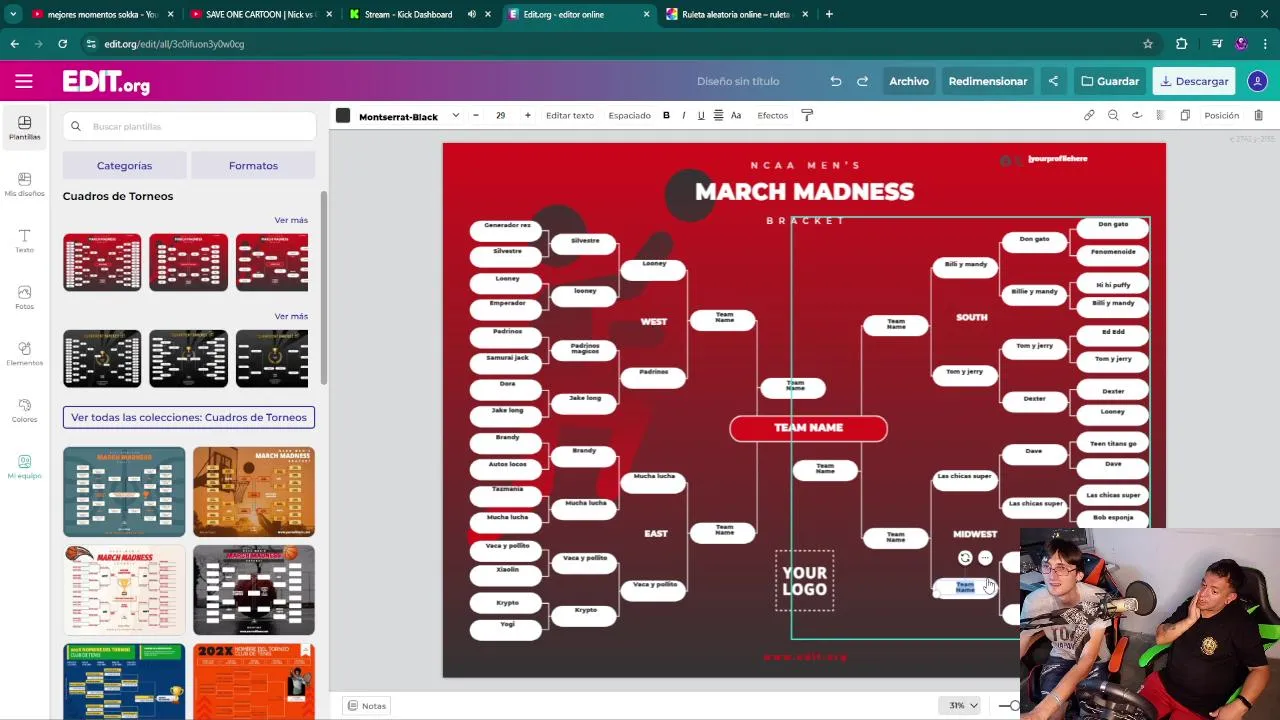Screen dimensions: 1280x720
Task: Click the magnifier zoom-out icon in toolbar
Action: [x=1113, y=115]
